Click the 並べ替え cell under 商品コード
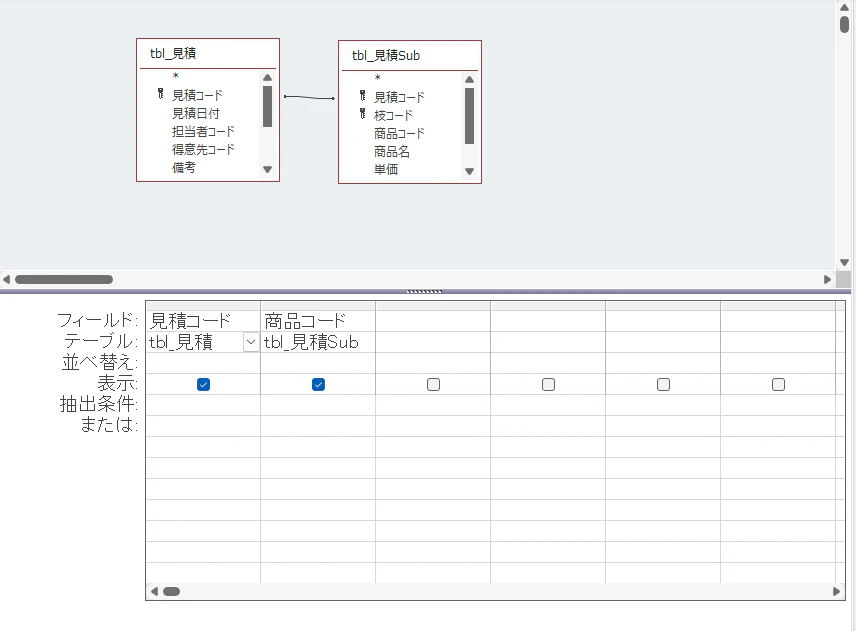856x631 pixels. click(317, 362)
